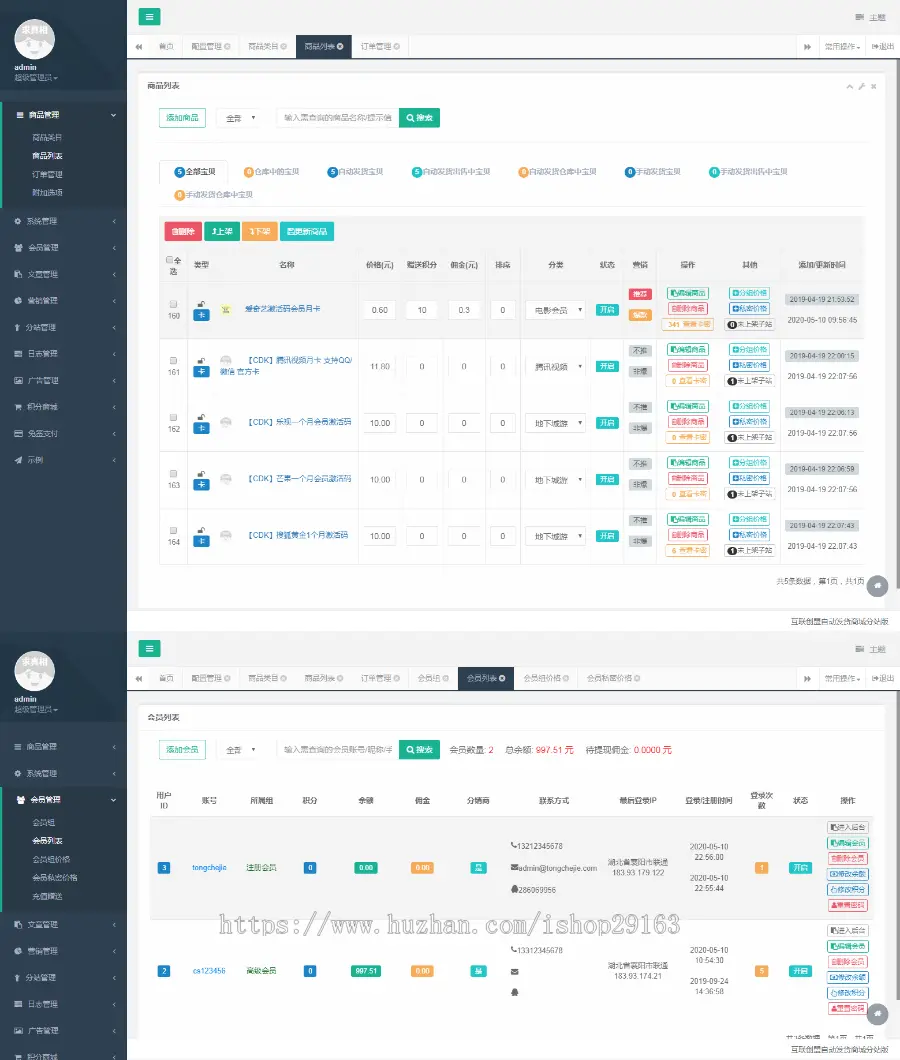Screen dimensions: 900x1060
Task: Collapse the 商品列表 panel using its chevron icon
Action: click(x=849, y=87)
